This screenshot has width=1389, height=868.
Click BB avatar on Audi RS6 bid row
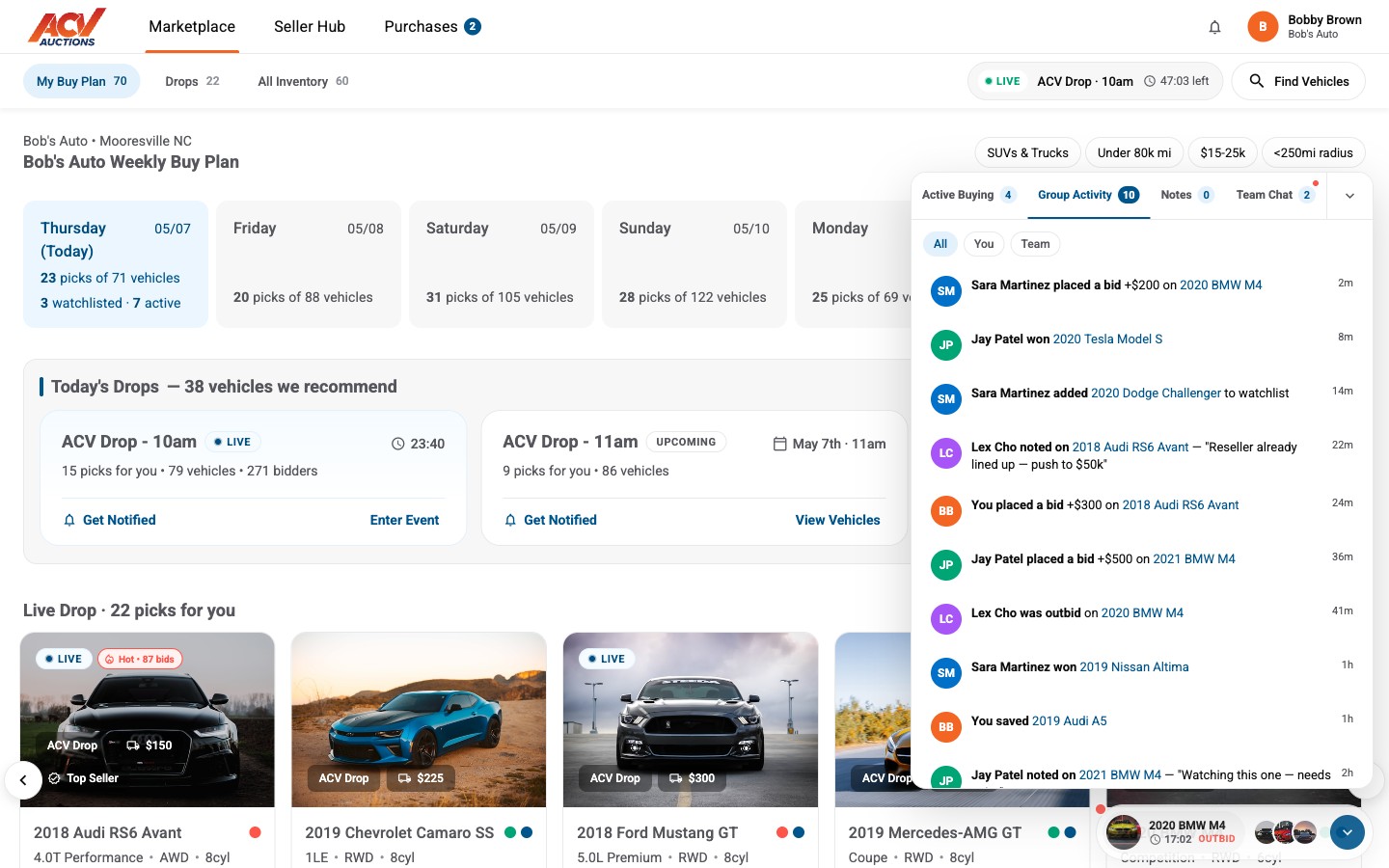[945, 511]
